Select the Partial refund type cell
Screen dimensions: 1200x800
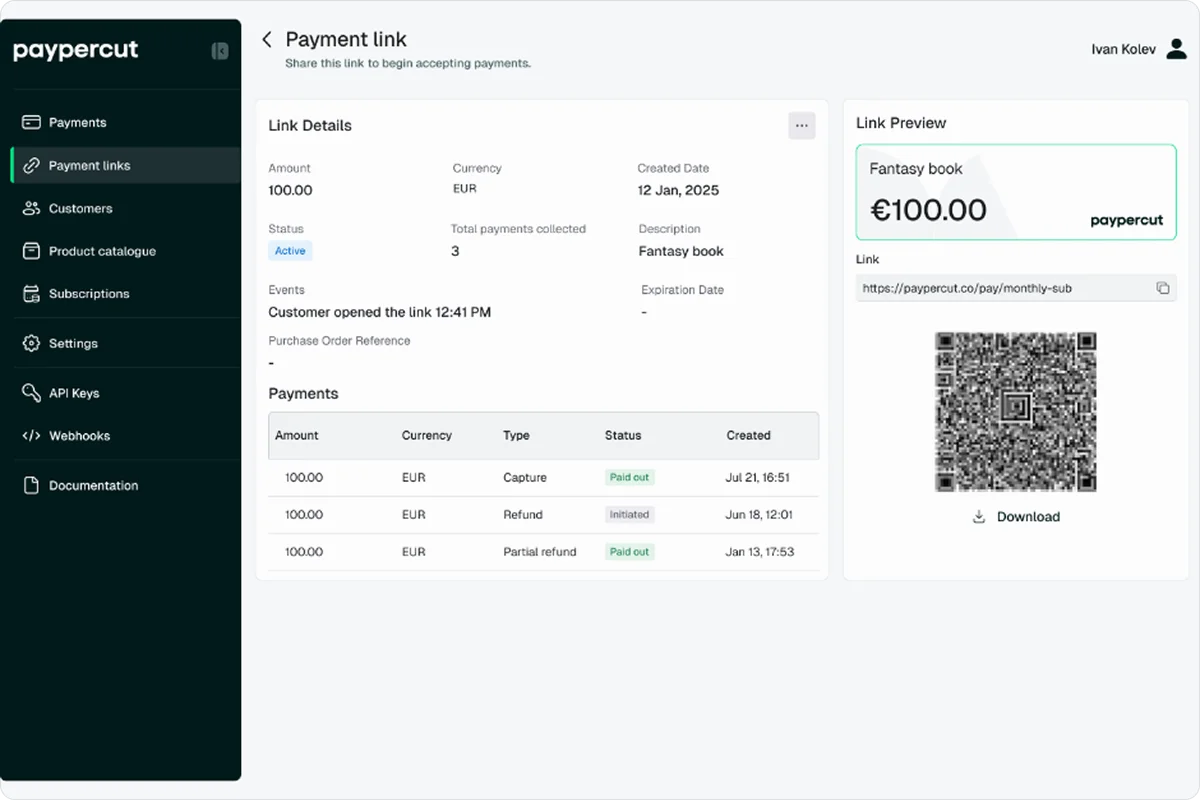(540, 551)
